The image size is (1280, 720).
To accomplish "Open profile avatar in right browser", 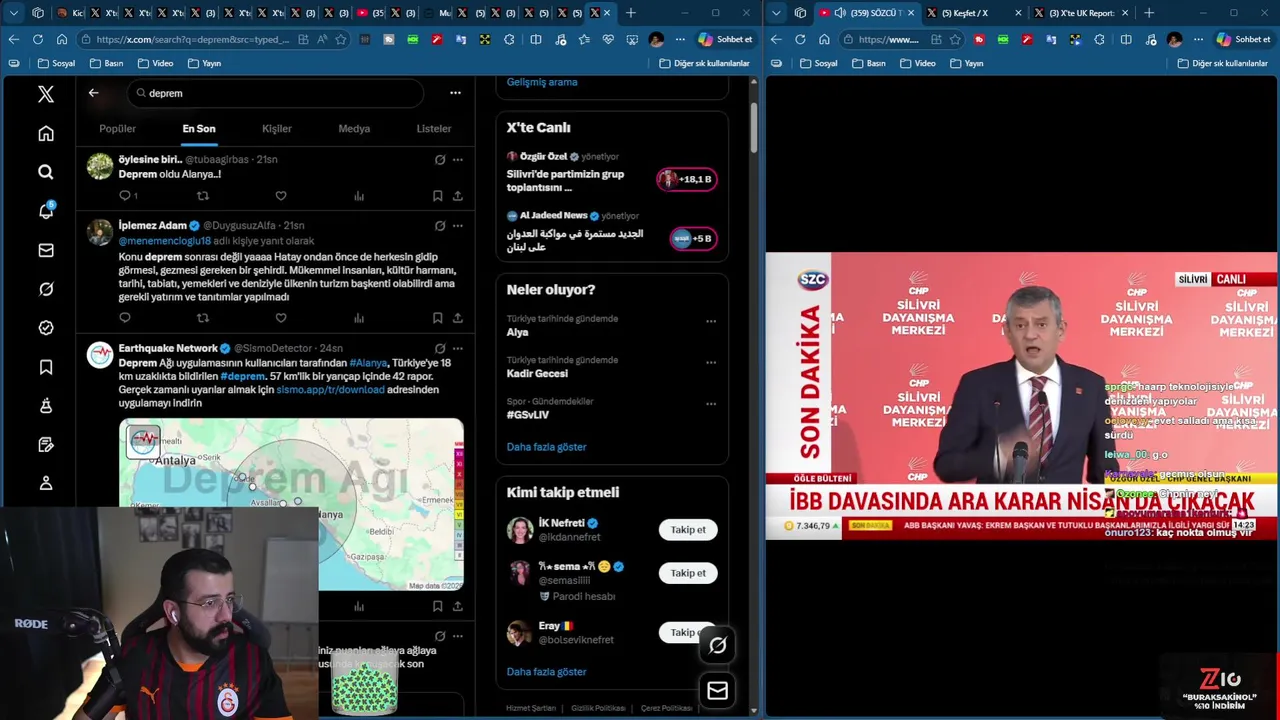I will (1174, 39).
